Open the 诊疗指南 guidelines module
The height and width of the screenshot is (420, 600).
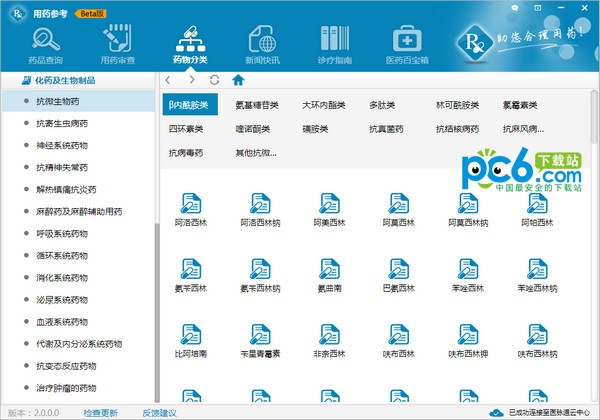click(x=333, y=45)
